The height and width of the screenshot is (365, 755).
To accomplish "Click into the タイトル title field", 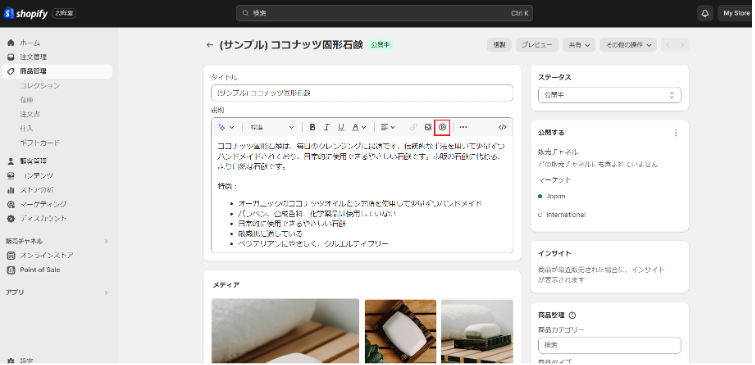I will coord(362,93).
